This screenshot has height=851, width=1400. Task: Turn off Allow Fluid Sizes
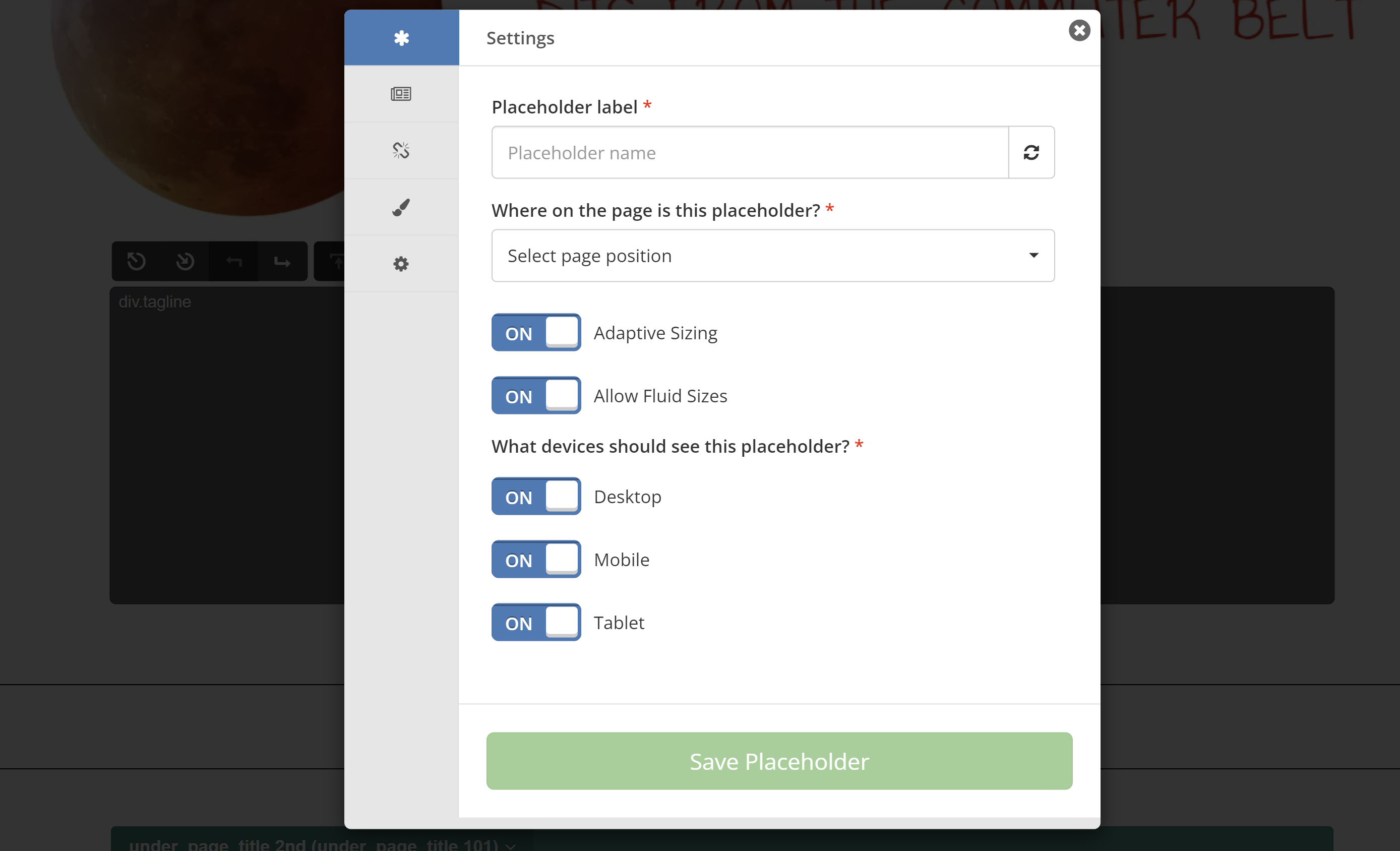tap(536, 396)
